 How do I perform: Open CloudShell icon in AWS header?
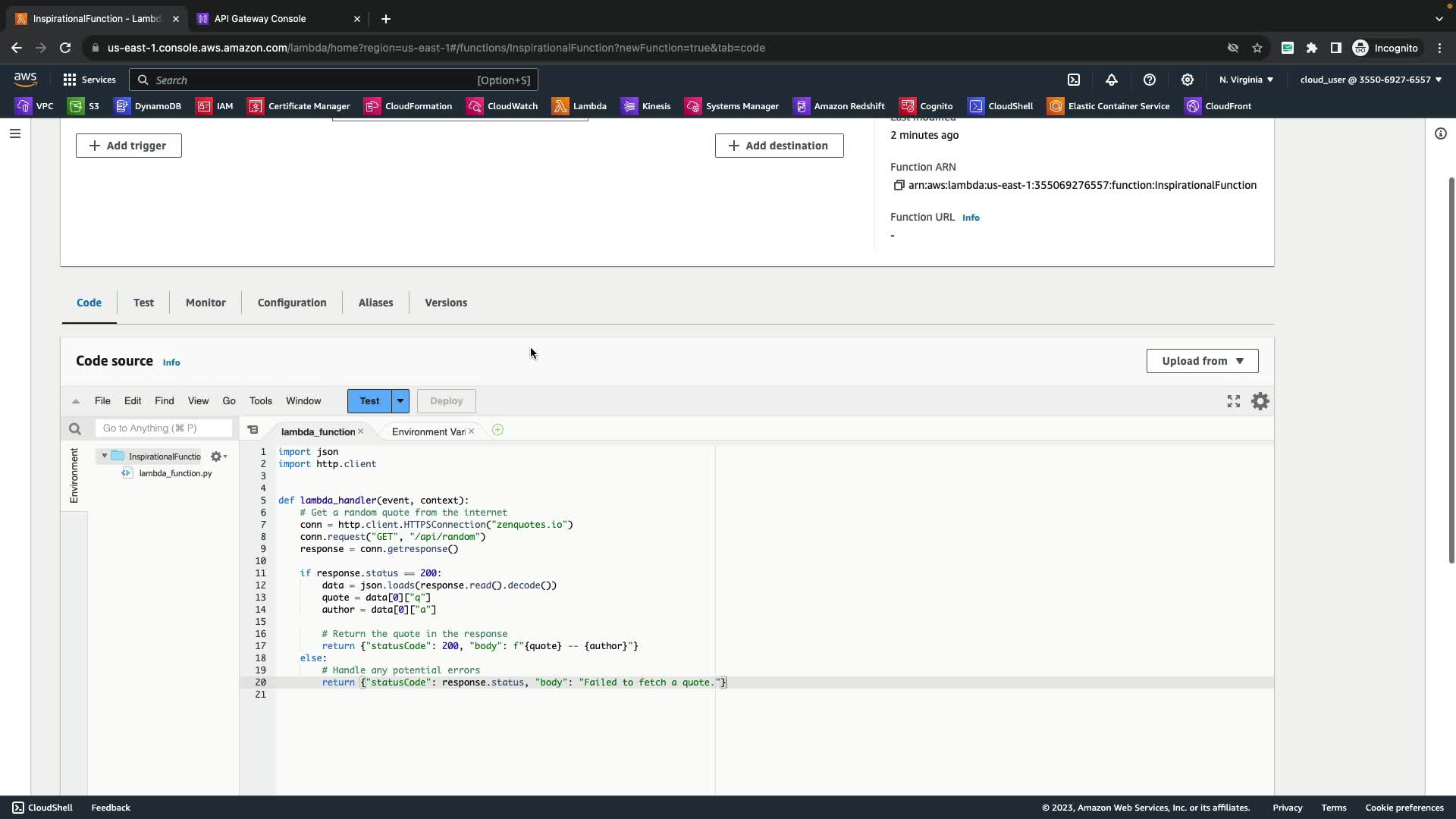[x=1074, y=80]
